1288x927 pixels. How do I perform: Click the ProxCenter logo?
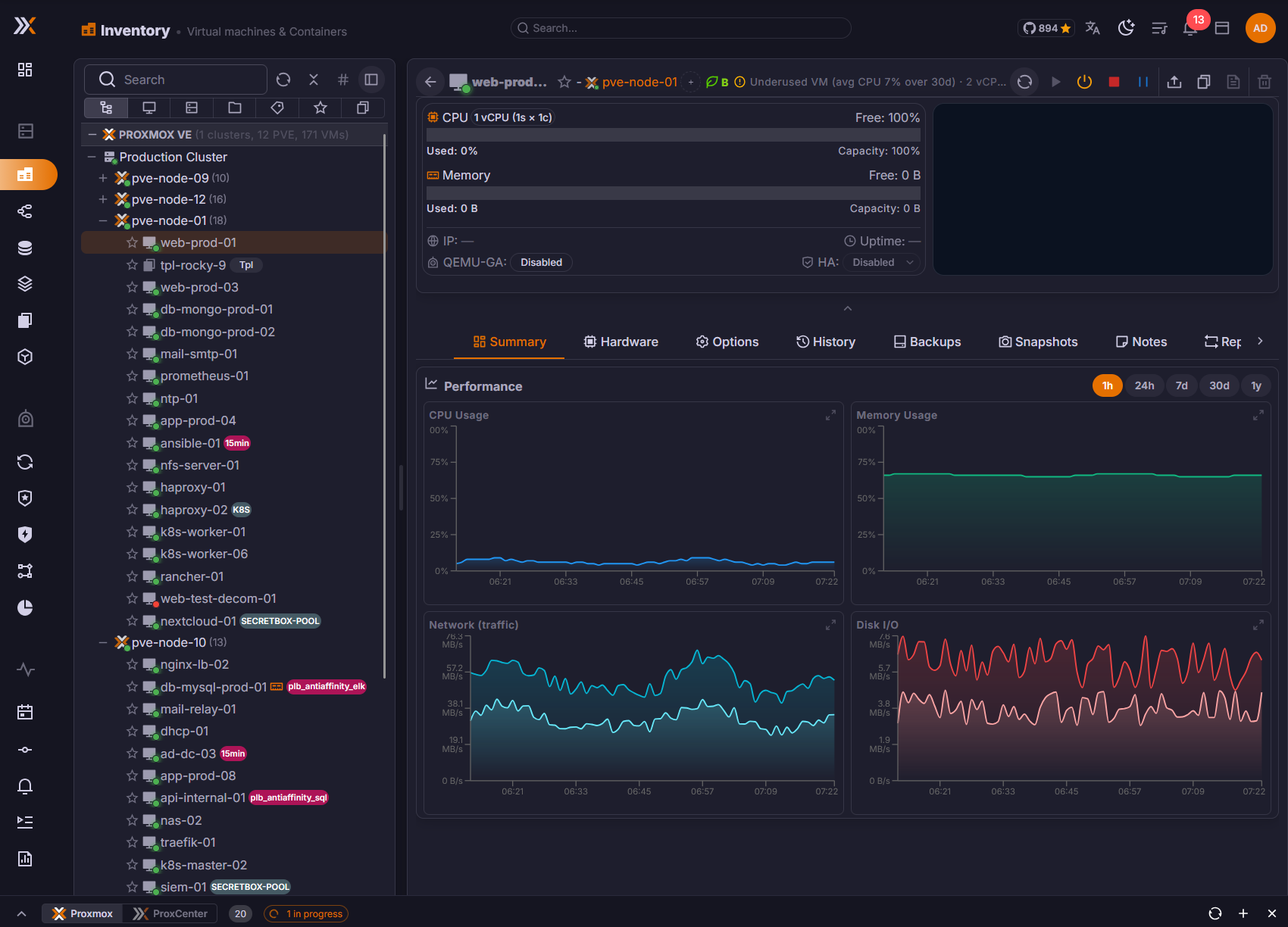(x=25, y=27)
